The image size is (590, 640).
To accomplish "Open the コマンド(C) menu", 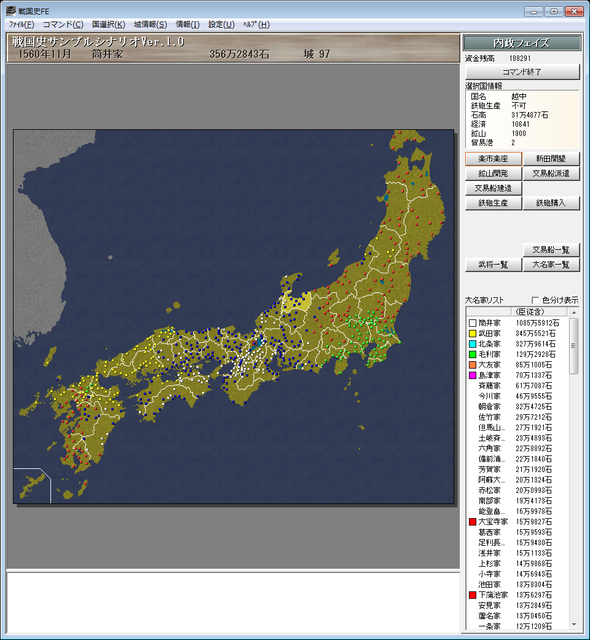I will [x=63, y=25].
